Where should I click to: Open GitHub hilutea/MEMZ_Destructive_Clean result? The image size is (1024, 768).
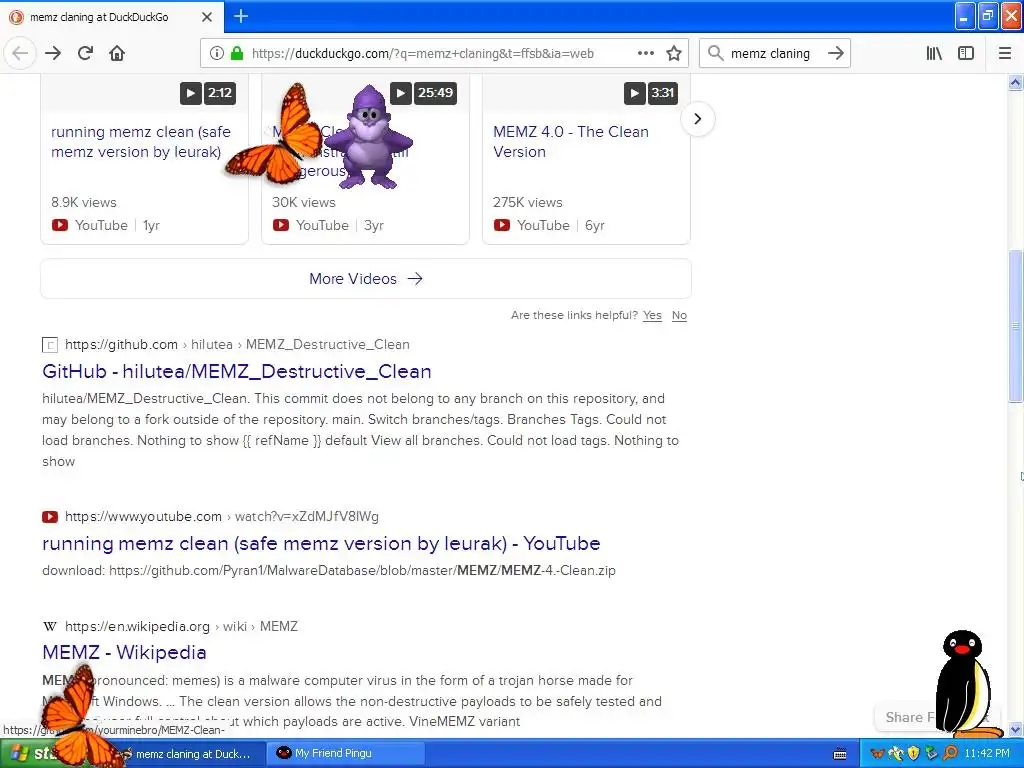[x=236, y=372]
